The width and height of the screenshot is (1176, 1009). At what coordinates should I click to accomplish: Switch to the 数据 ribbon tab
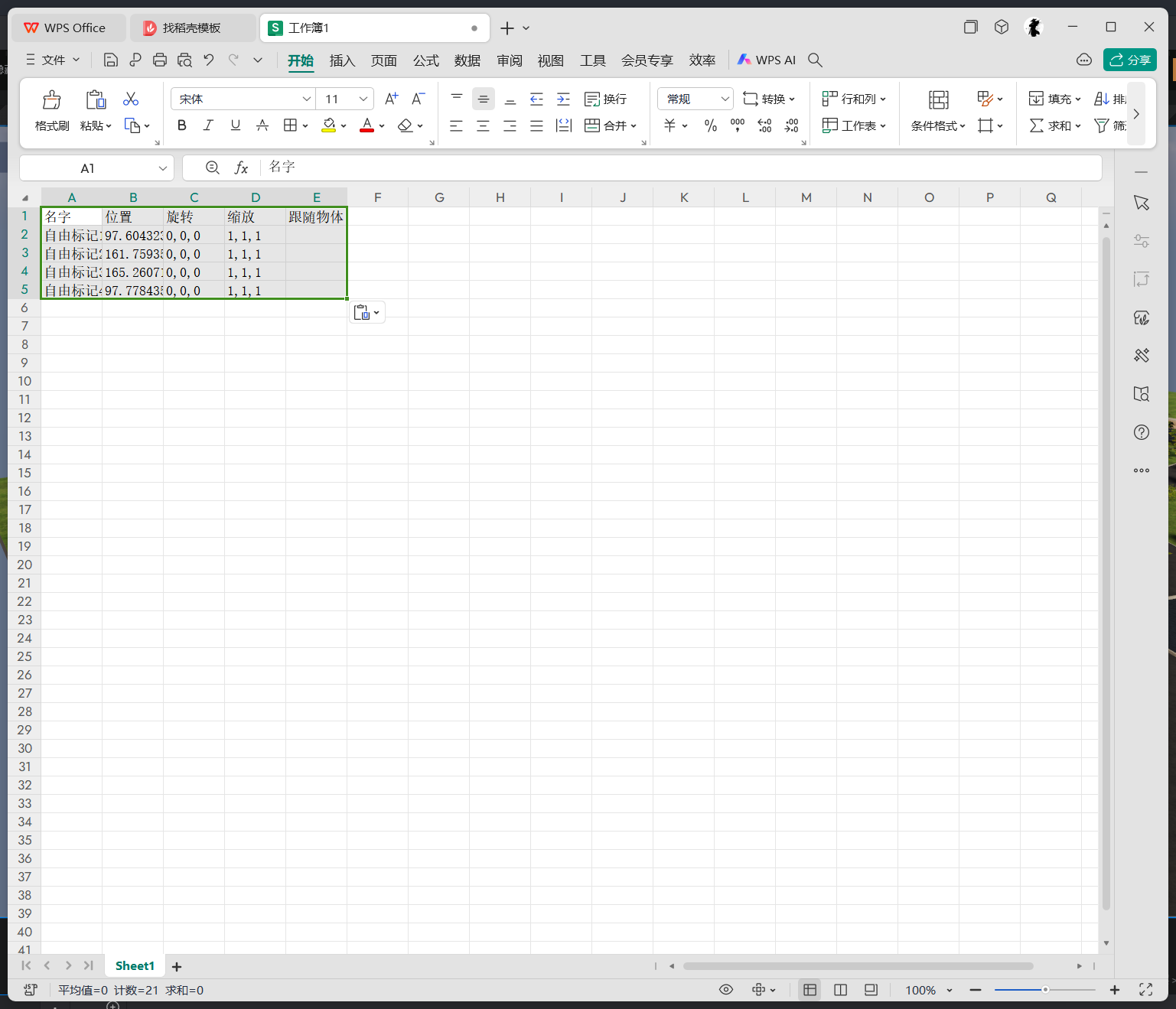(467, 60)
